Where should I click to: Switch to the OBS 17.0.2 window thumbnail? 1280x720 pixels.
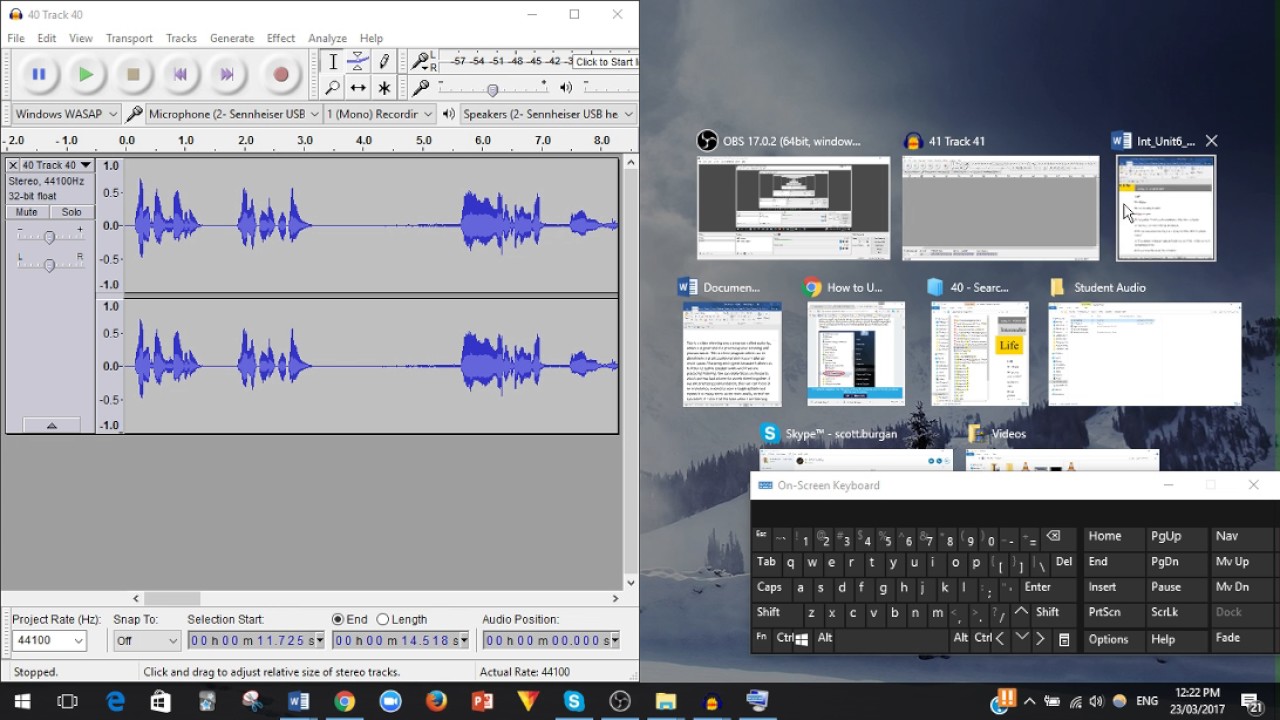coord(793,208)
